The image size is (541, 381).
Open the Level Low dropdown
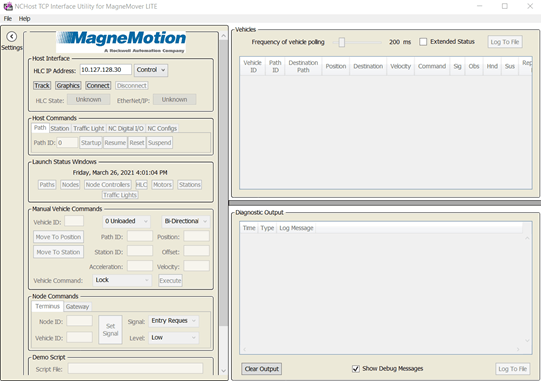point(174,338)
